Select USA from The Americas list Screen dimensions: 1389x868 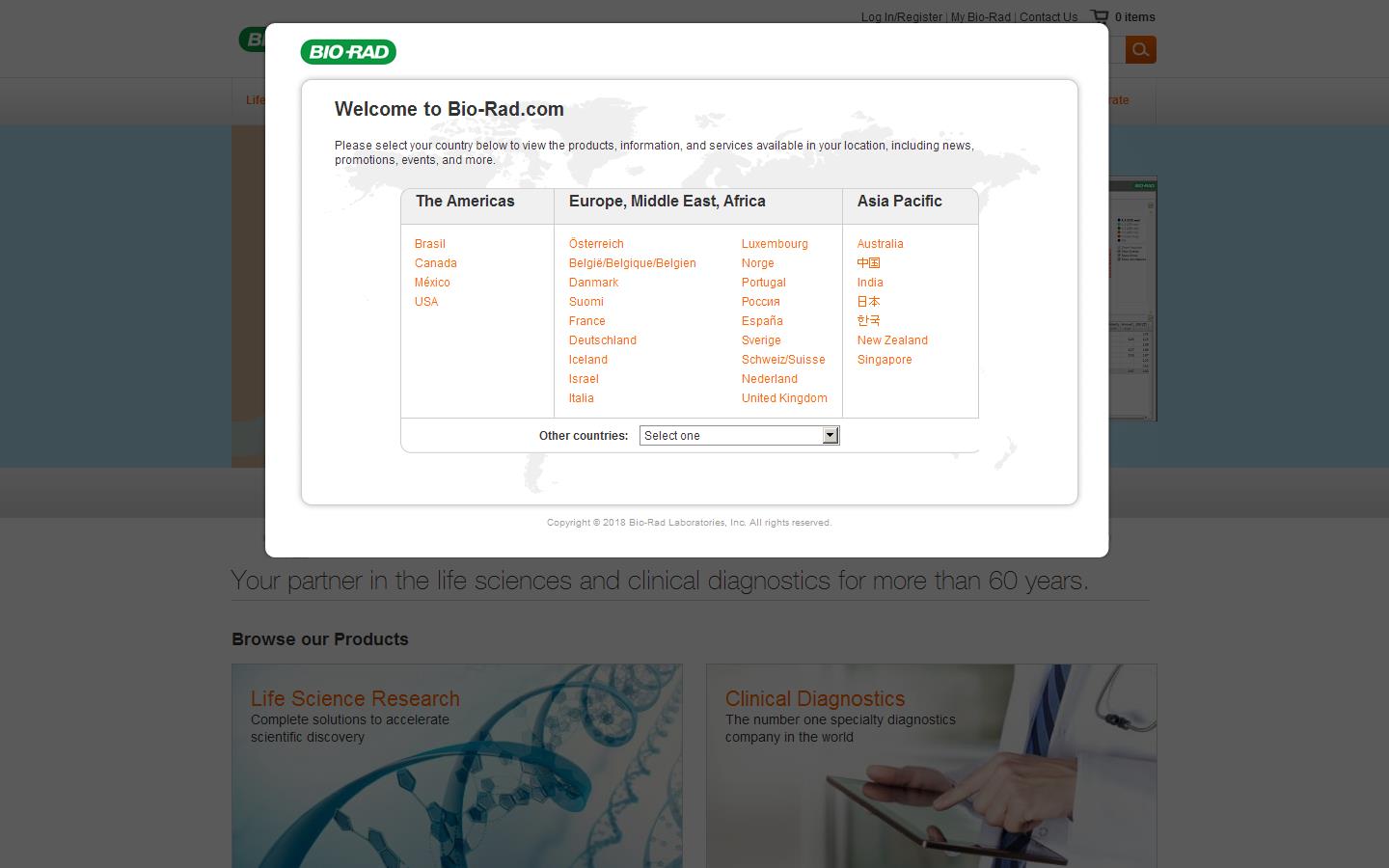click(x=426, y=302)
